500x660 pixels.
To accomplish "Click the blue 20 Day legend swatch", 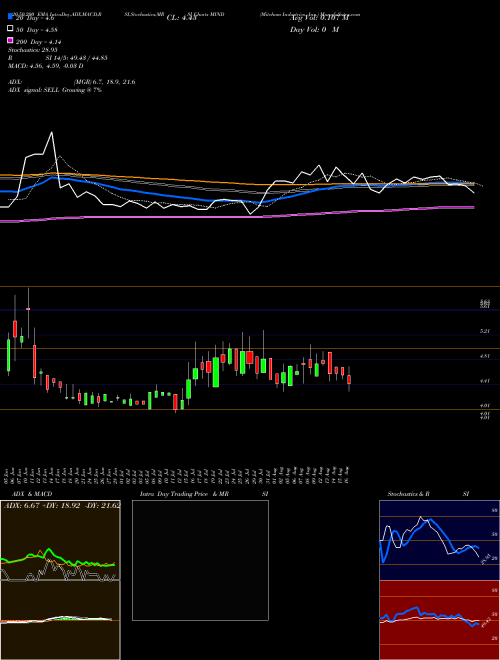I will pos(10,17).
